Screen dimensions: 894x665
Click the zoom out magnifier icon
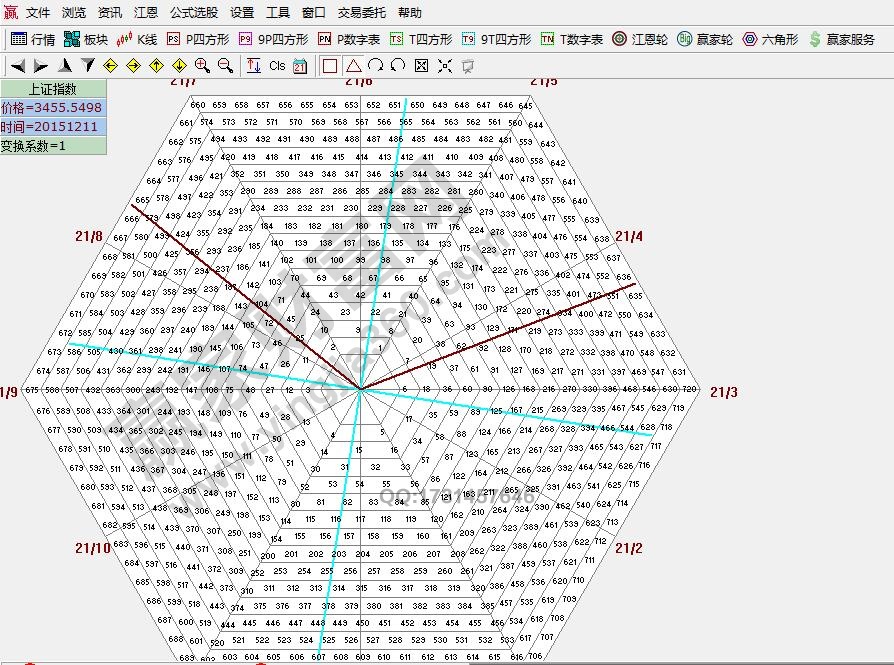coord(225,66)
